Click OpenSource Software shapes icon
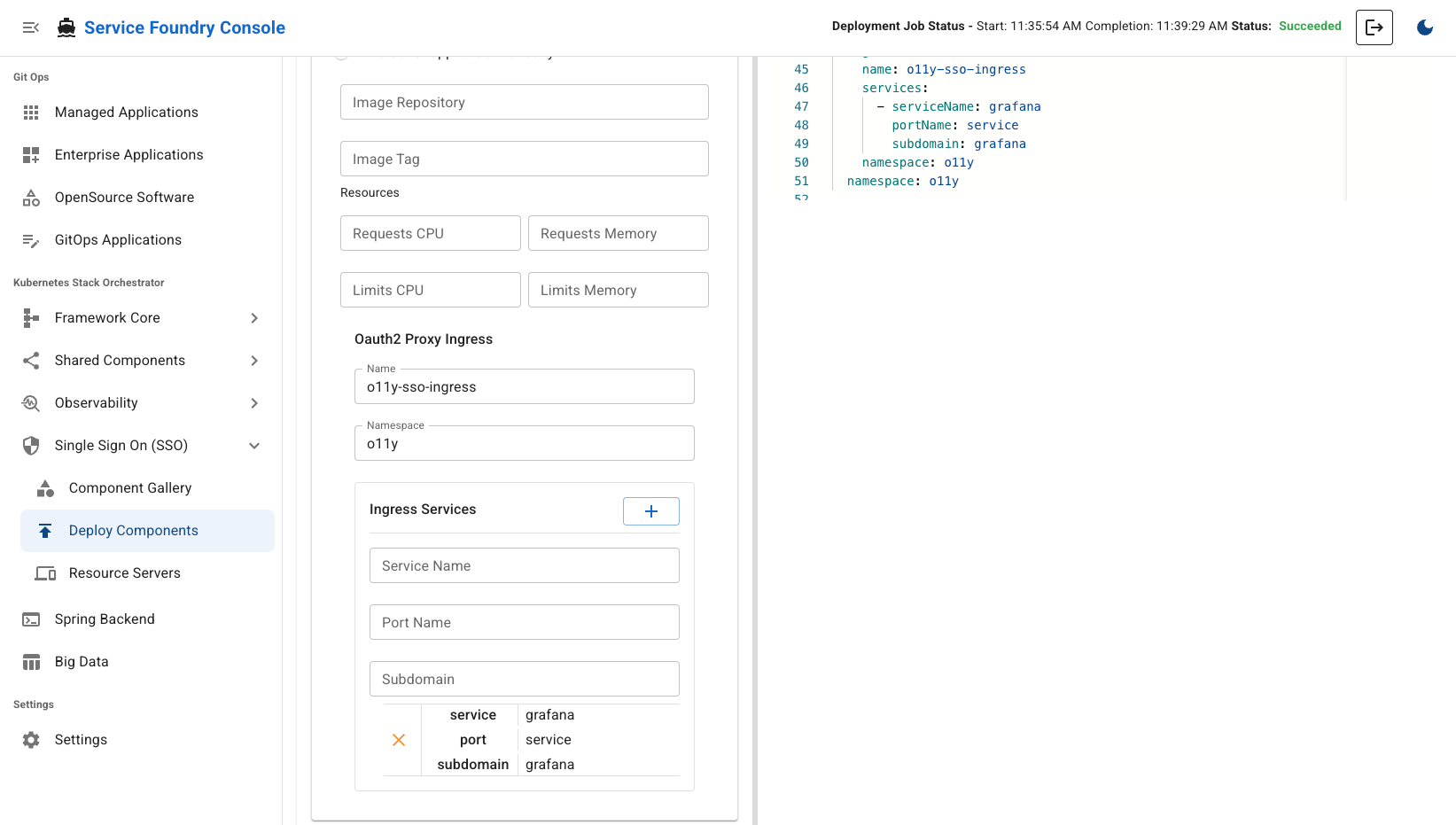Screen dimensions: 1456x825 pos(31,198)
